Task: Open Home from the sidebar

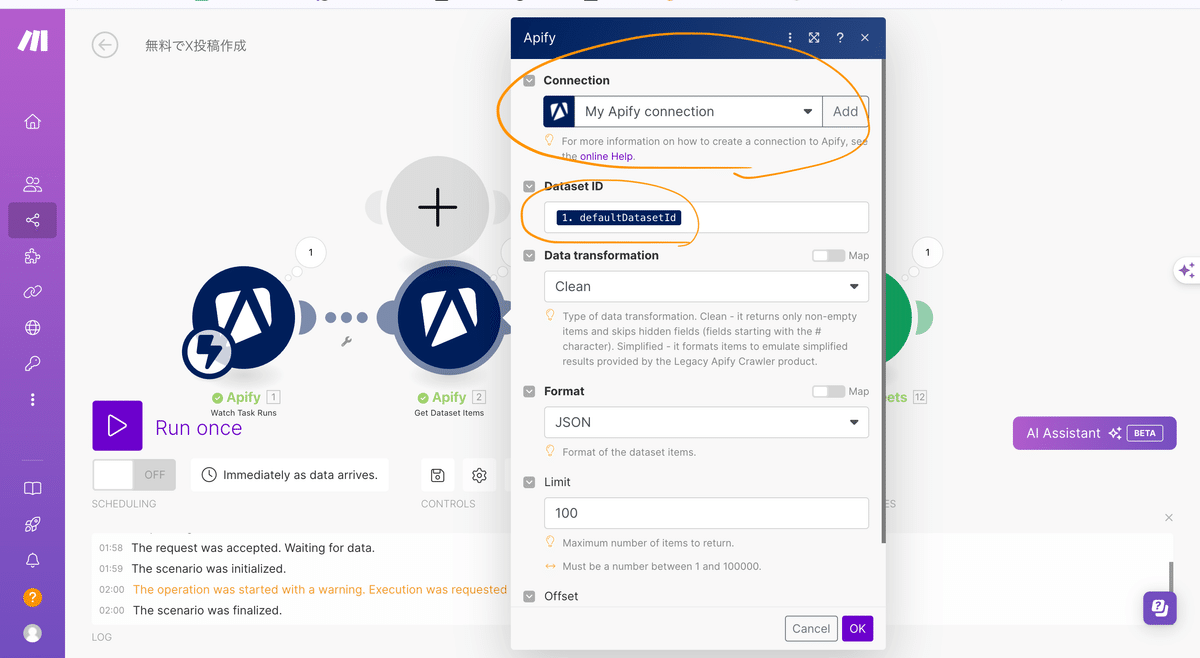Action: 32,122
